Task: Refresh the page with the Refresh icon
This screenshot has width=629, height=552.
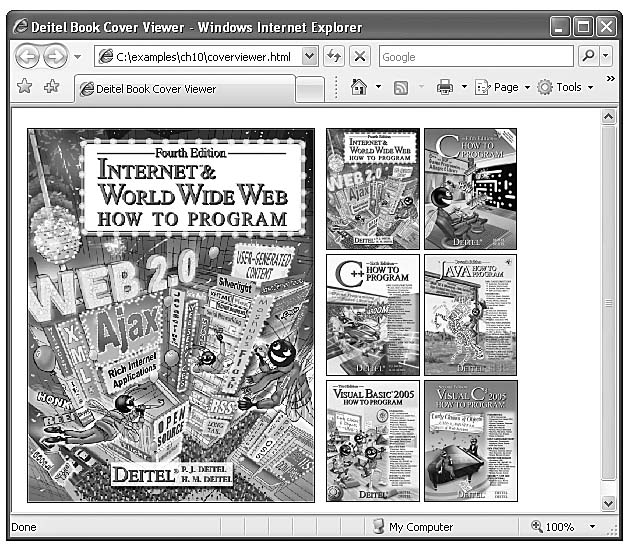Action: tap(334, 56)
